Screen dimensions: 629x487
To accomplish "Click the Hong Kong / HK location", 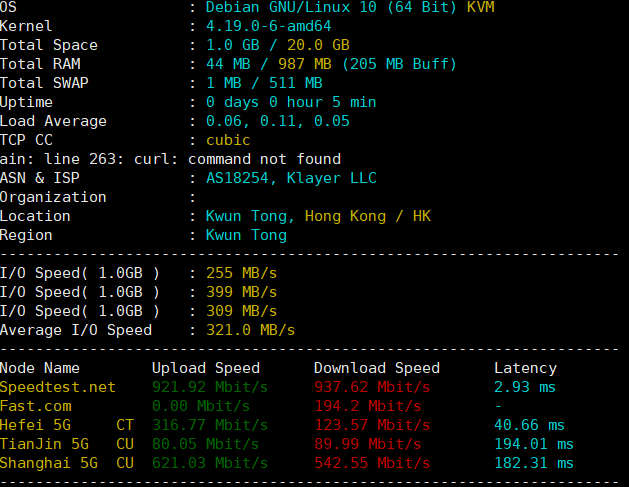I will (x=367, y=216).
